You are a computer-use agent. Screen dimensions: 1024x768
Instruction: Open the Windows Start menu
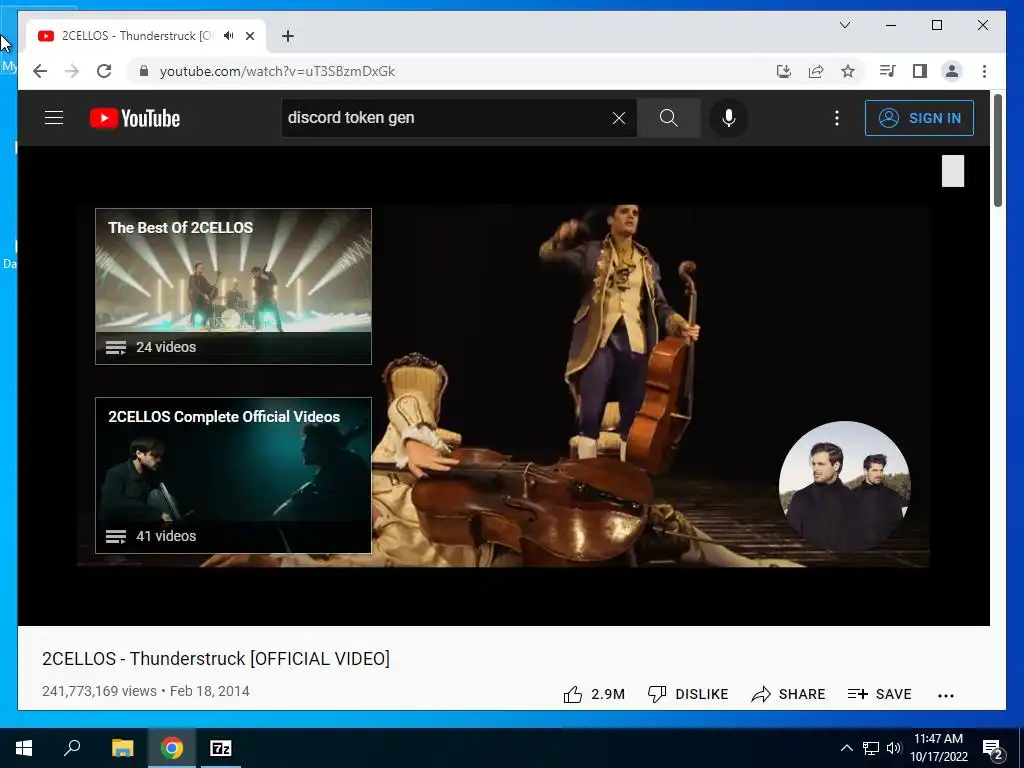coord(24,748)
